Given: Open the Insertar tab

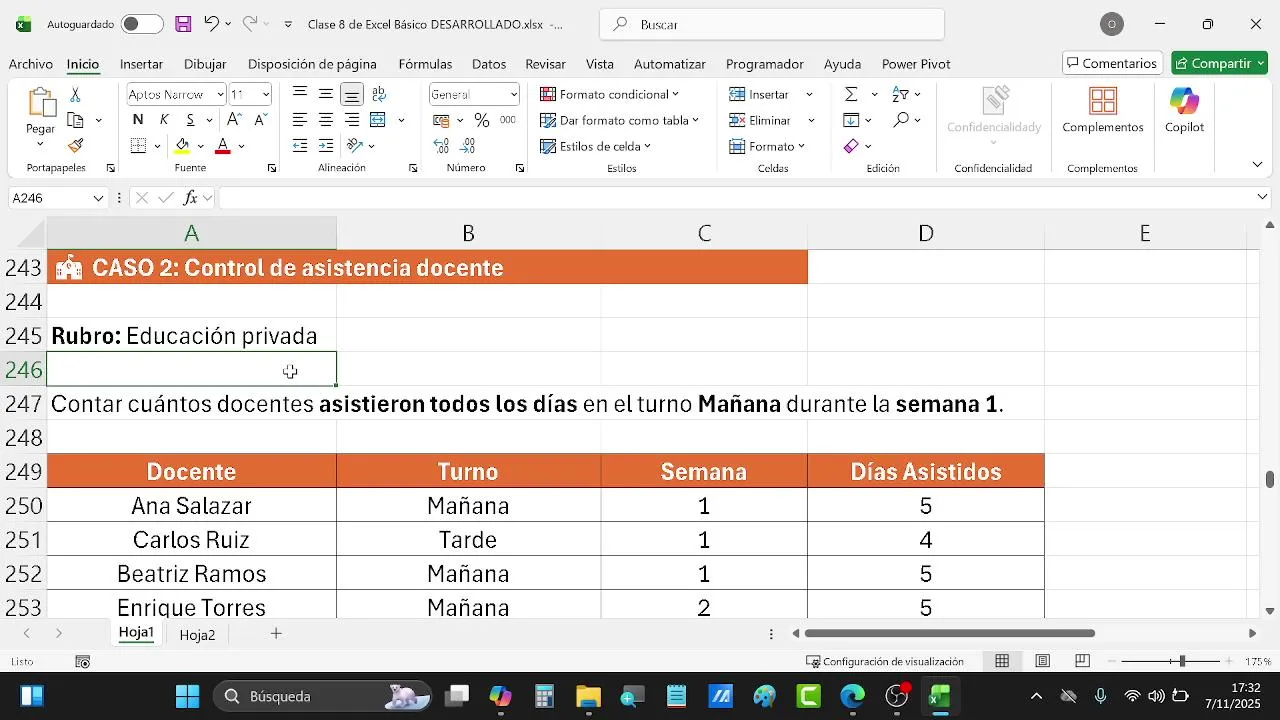Looking at the screenshot, I should [141, 64].
